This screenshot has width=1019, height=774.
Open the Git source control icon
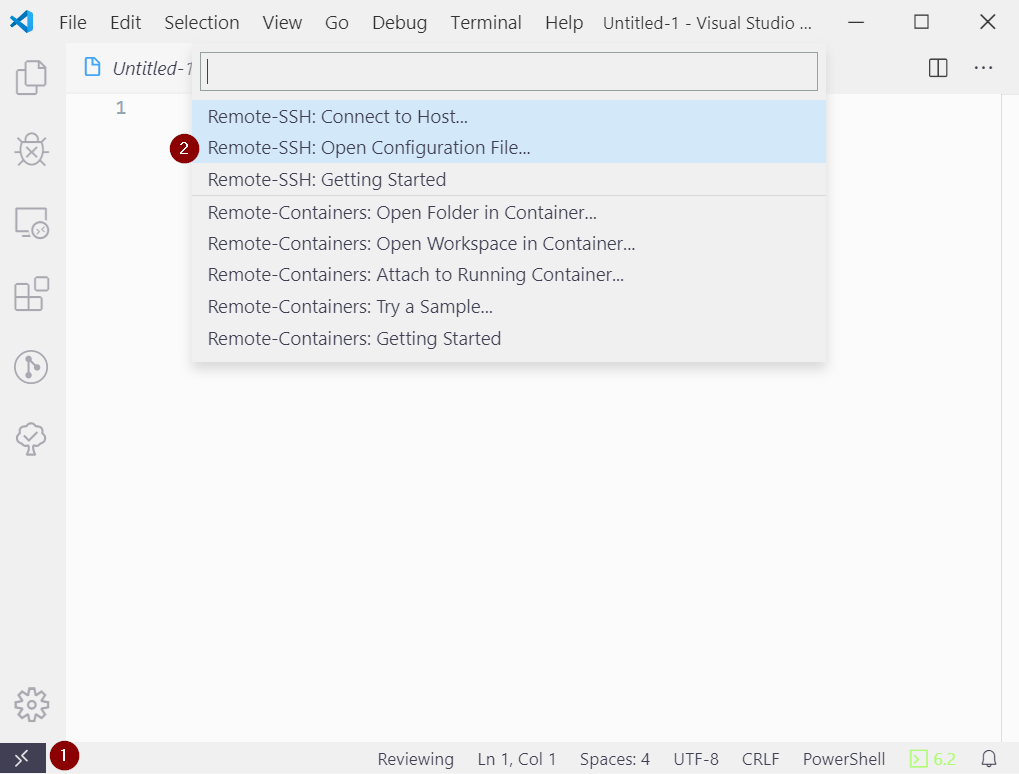pos(31,367)
